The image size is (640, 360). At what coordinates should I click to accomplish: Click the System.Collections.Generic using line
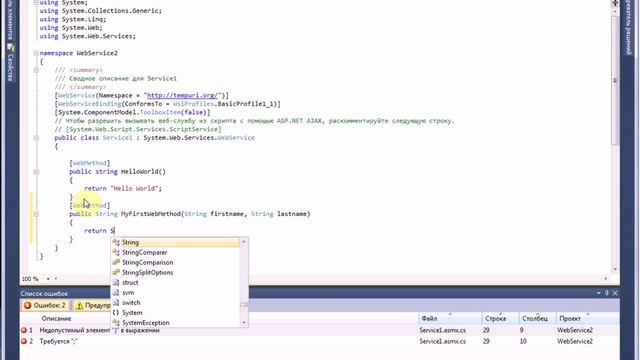click(100, 11)
